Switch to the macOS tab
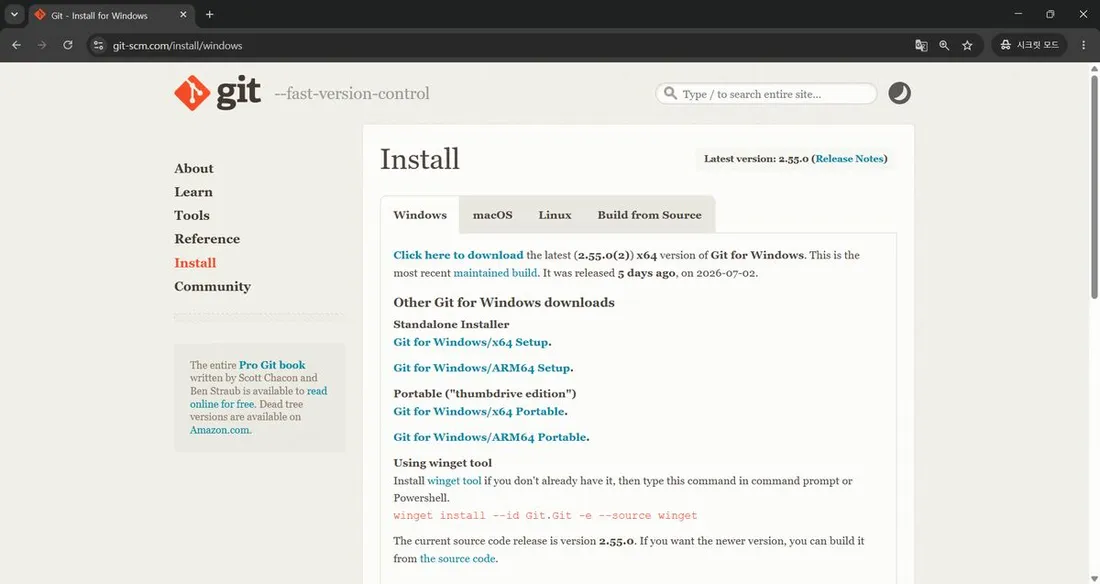The image size is (1100, 584). click(492, 215)
